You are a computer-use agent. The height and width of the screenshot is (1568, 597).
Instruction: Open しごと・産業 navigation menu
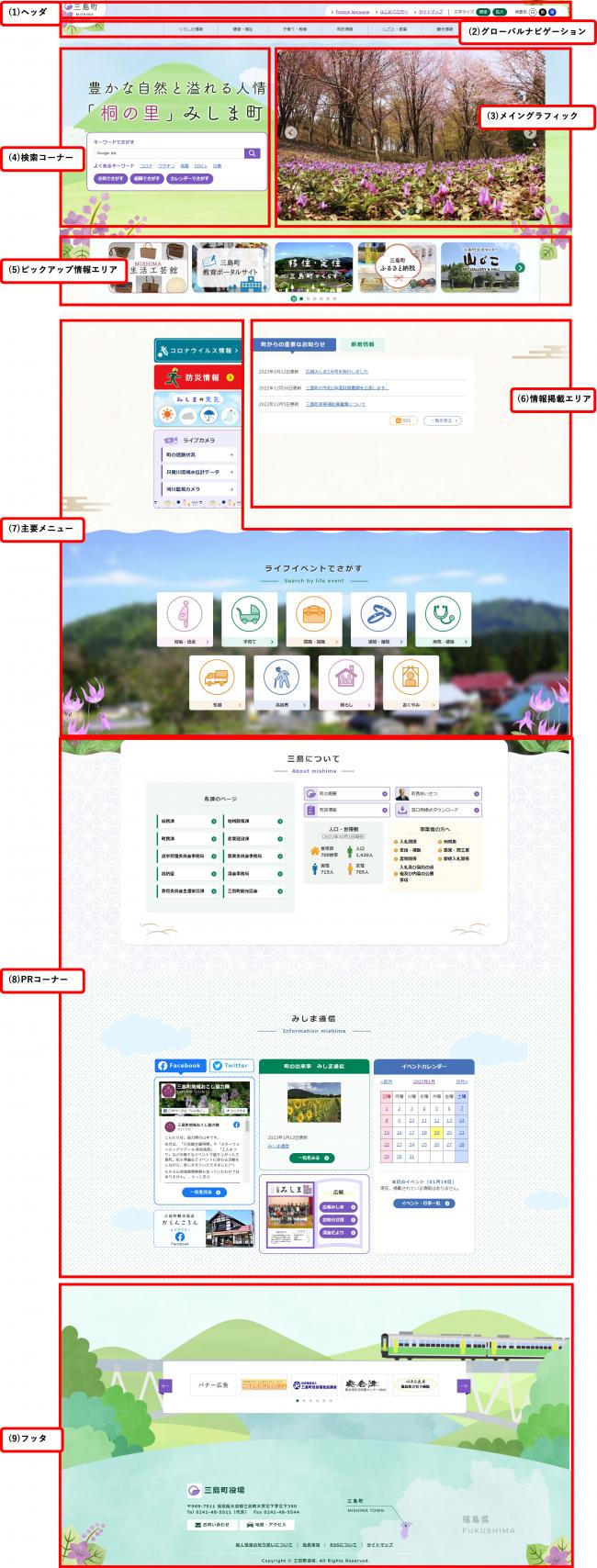tap(395, 29)
